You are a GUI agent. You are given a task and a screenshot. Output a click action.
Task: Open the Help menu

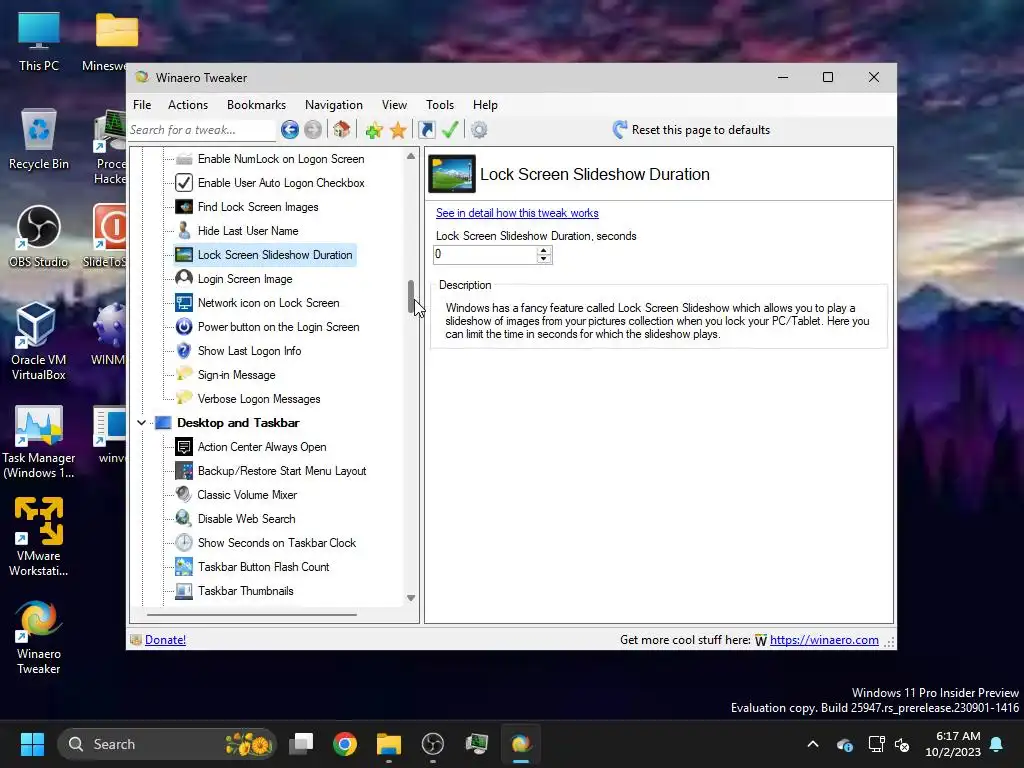click(485, 104)
